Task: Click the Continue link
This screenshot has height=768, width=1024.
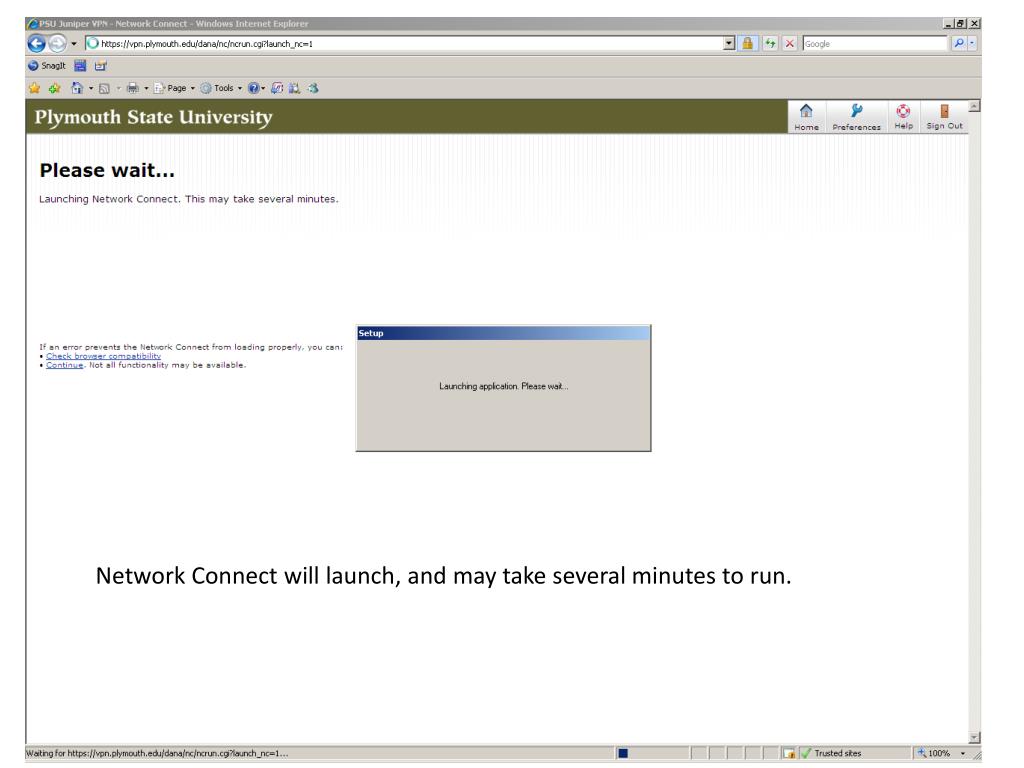Action: click(x=65, y=365)
